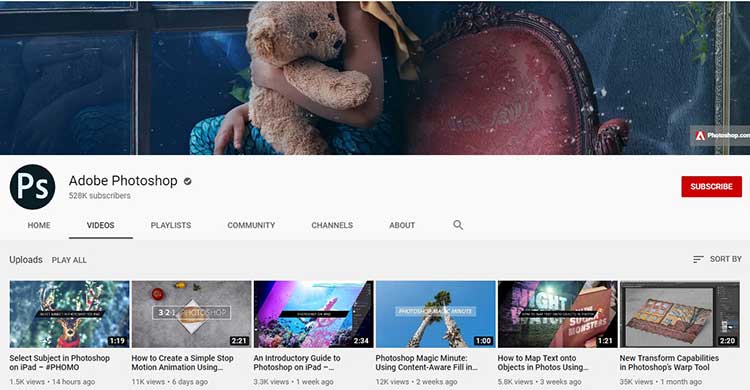This screenshot has width=750, height=390.
Task: Switch to the Playlists tab
Action: (x=171, y=225)
